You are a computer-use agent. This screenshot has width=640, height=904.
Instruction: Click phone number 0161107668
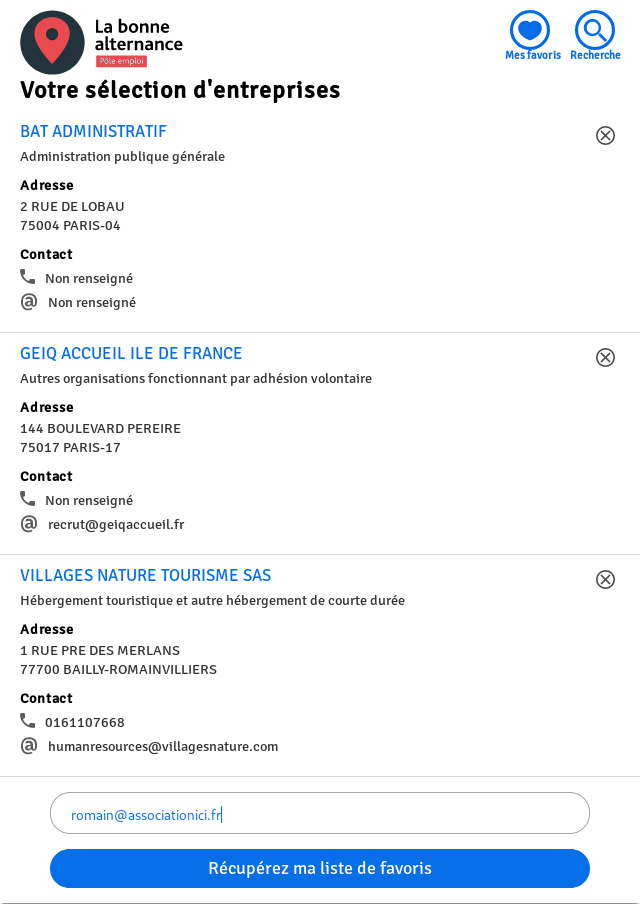(85, 722)
